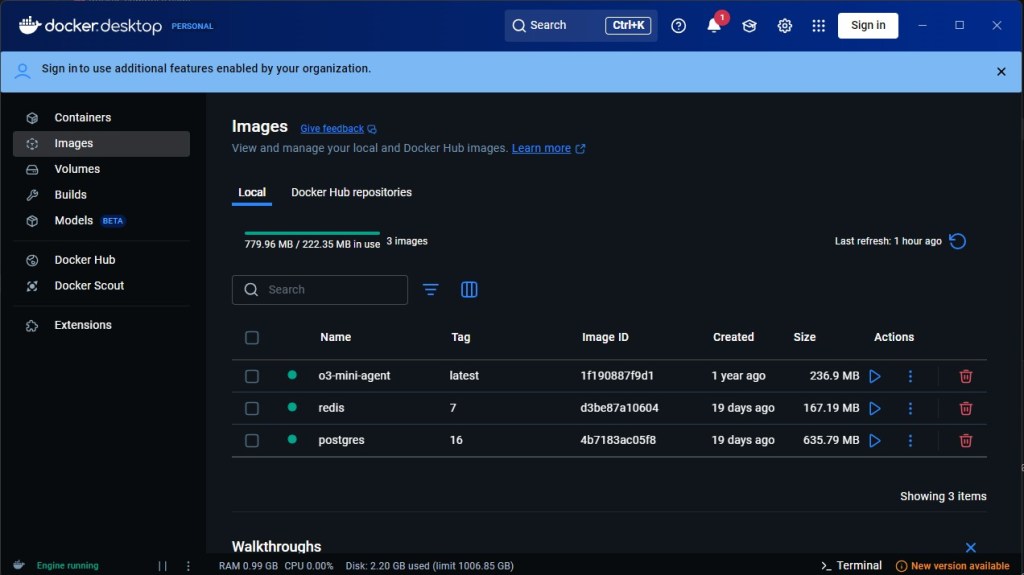
Task: Click the top Search bar with Ctrl+K
Action: pos(581,25)
